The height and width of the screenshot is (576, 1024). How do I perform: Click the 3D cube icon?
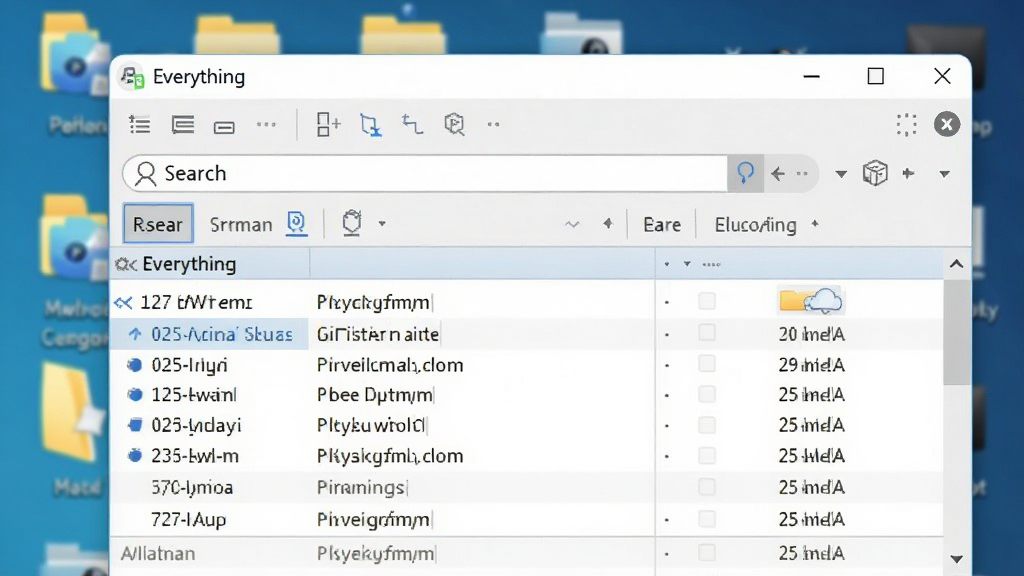pos(874,174)
